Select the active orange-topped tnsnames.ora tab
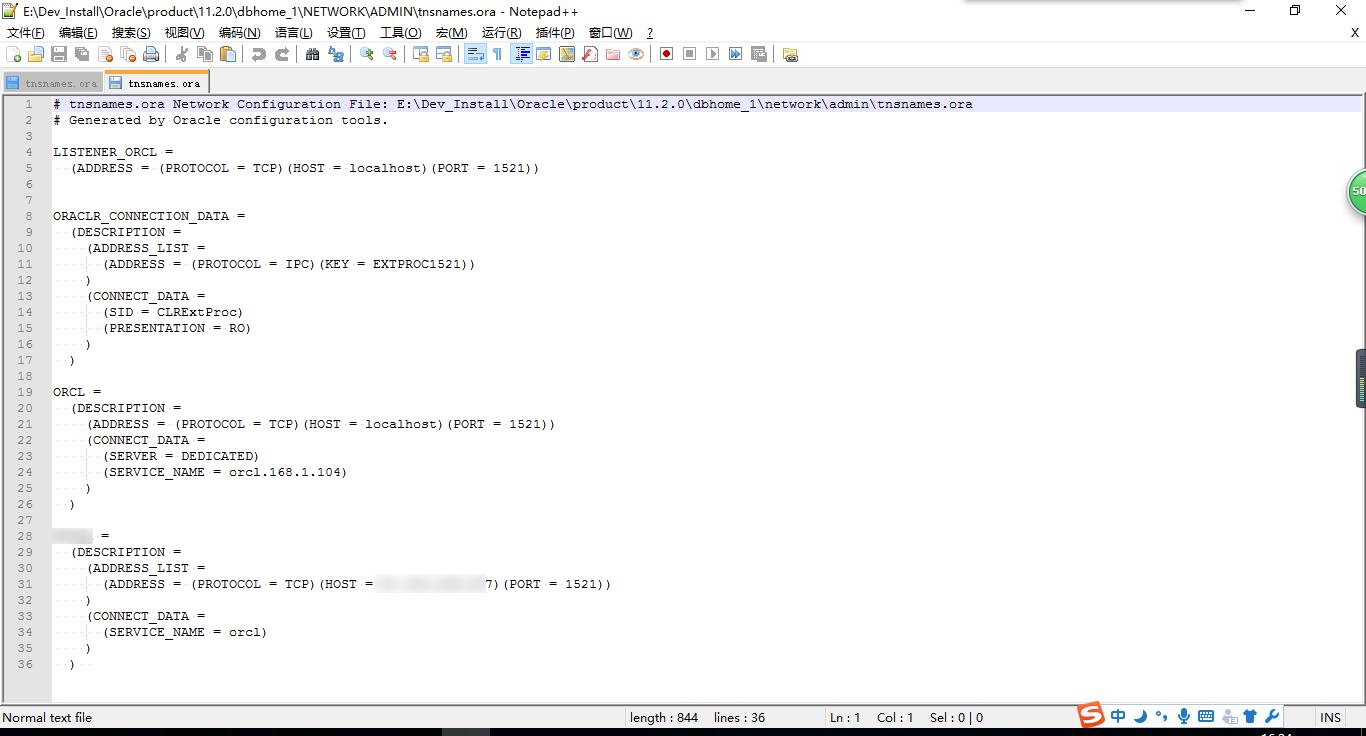Viewport: 1366px width, 736px height. pos(156,83)
